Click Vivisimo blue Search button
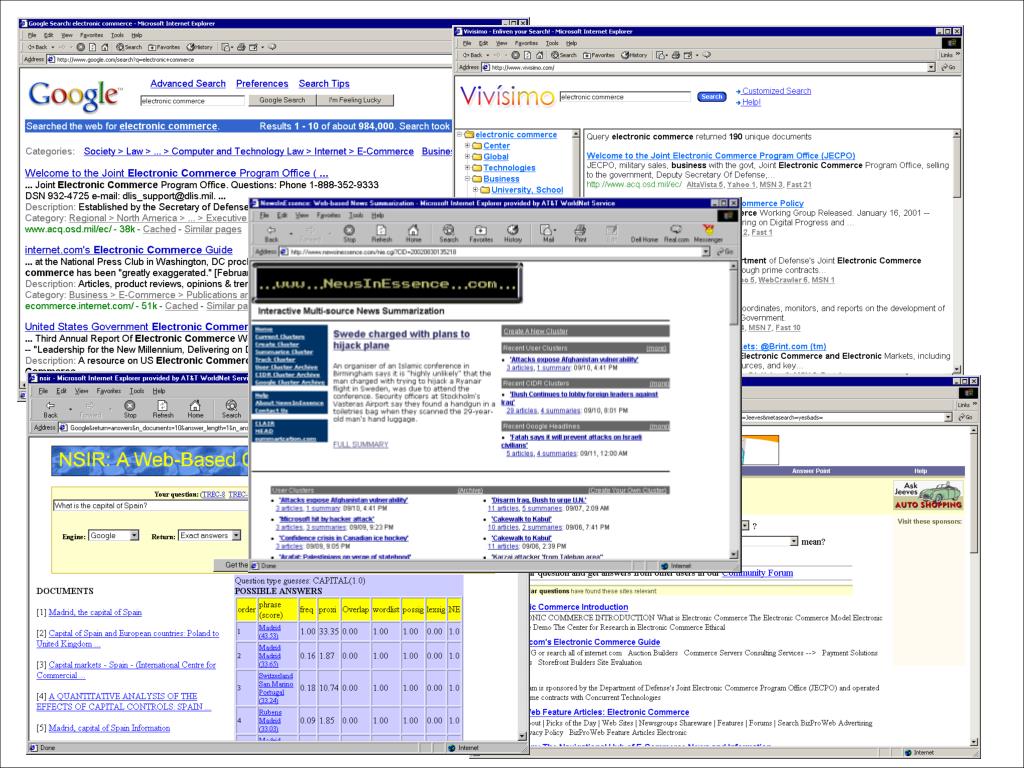The height and width of the screenshot is (768, 1024). click(711, 97)
